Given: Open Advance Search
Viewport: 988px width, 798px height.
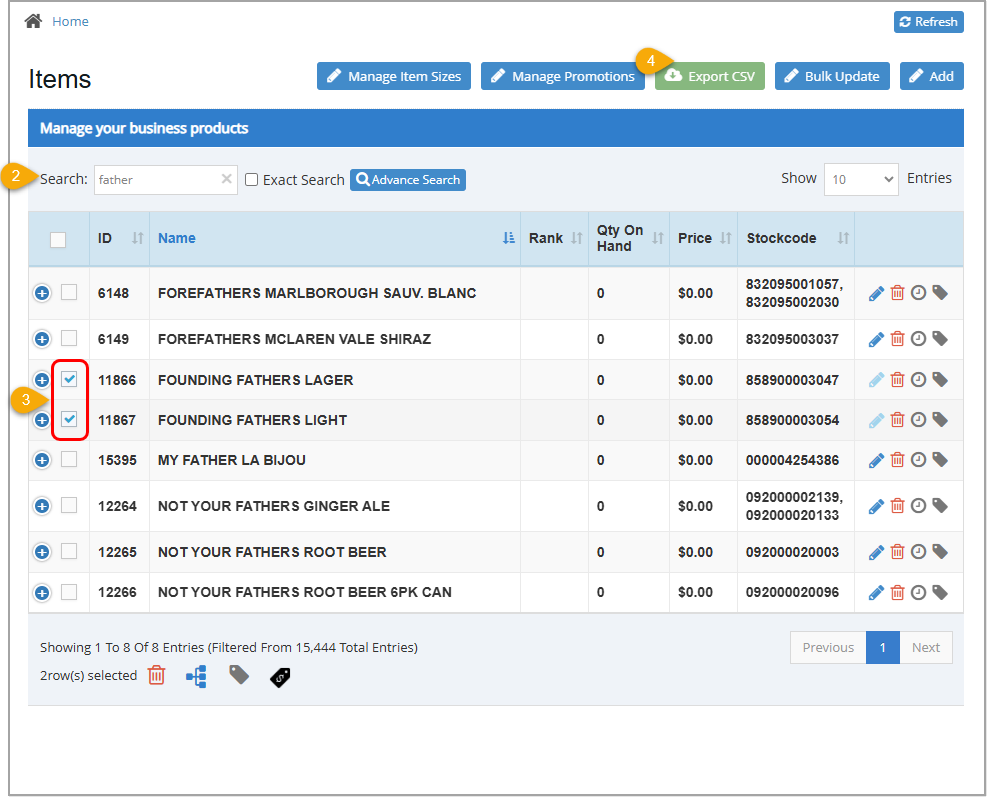Looking at the screenshot, I should (x=407, y=179).
